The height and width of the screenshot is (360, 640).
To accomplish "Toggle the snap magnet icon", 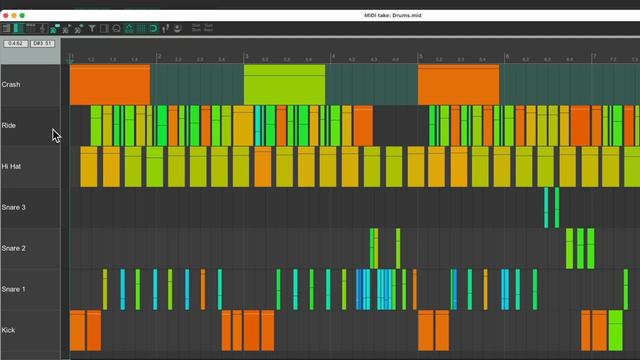I will point(153,28).
